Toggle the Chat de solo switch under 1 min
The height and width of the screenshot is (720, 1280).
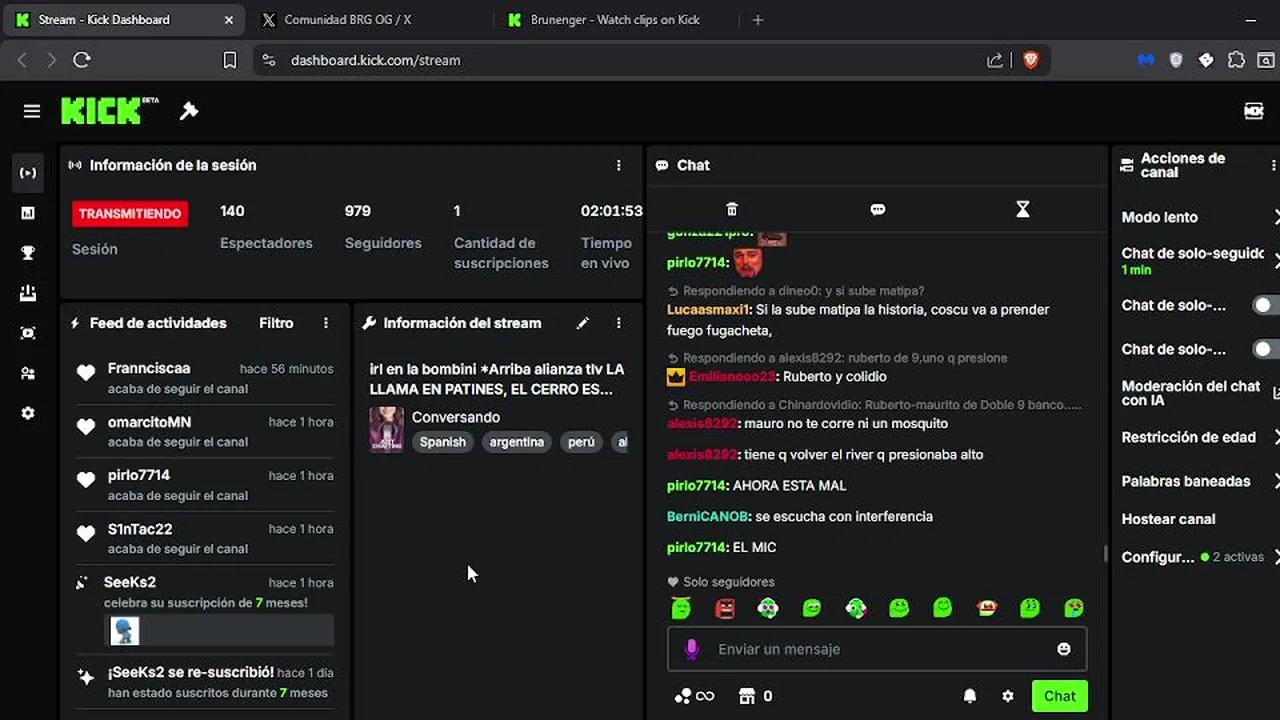point(1266,305)
